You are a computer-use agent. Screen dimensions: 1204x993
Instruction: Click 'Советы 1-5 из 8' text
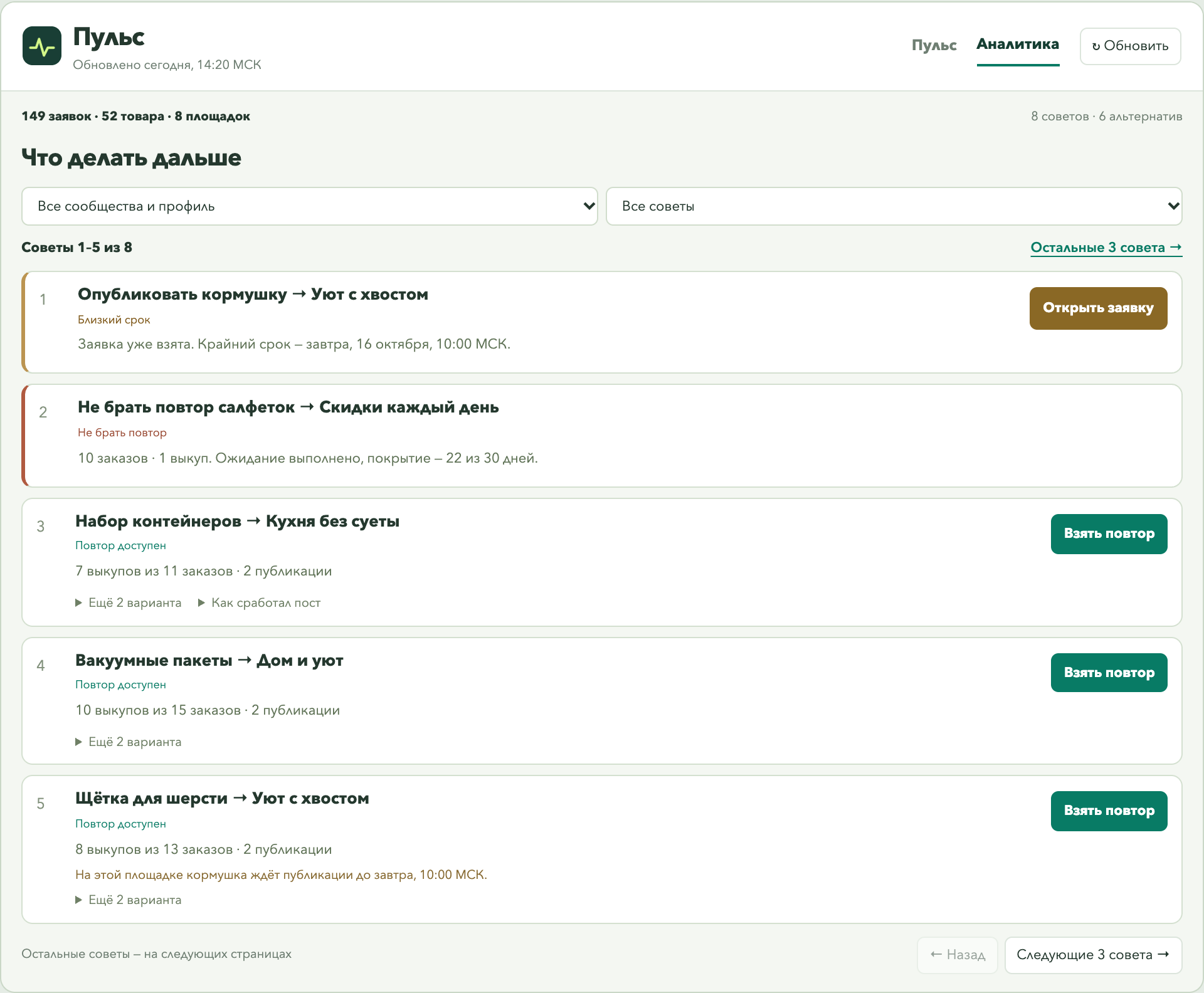77,247
